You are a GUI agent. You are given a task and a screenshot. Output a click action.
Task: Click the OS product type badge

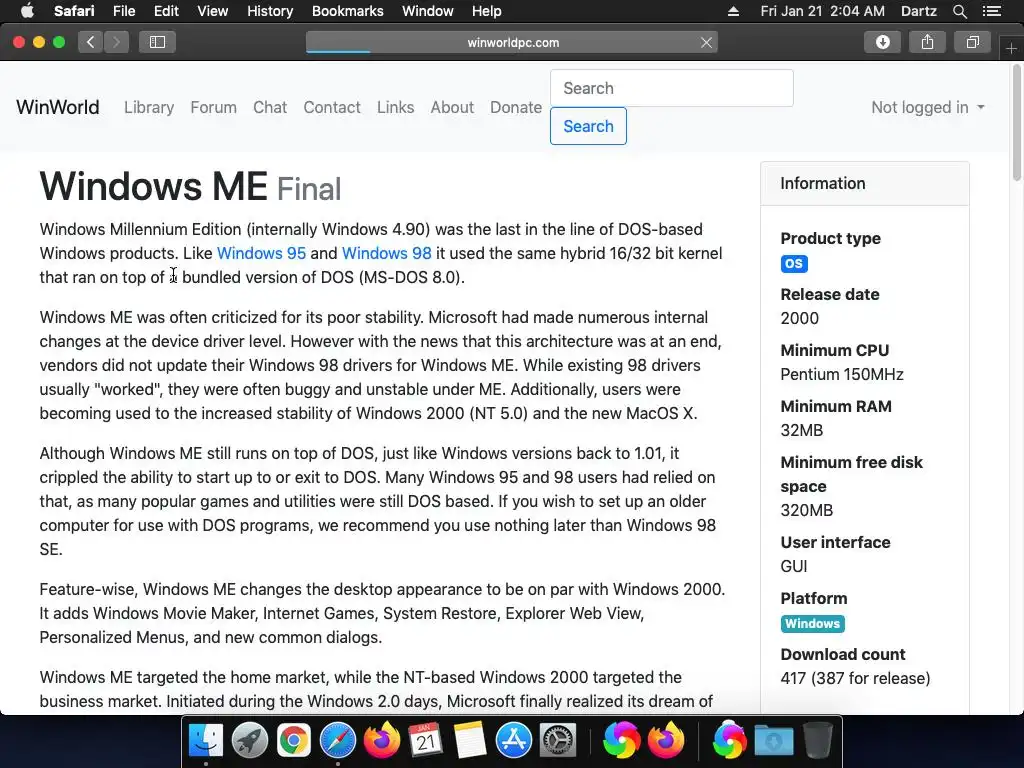coord(794,264)
